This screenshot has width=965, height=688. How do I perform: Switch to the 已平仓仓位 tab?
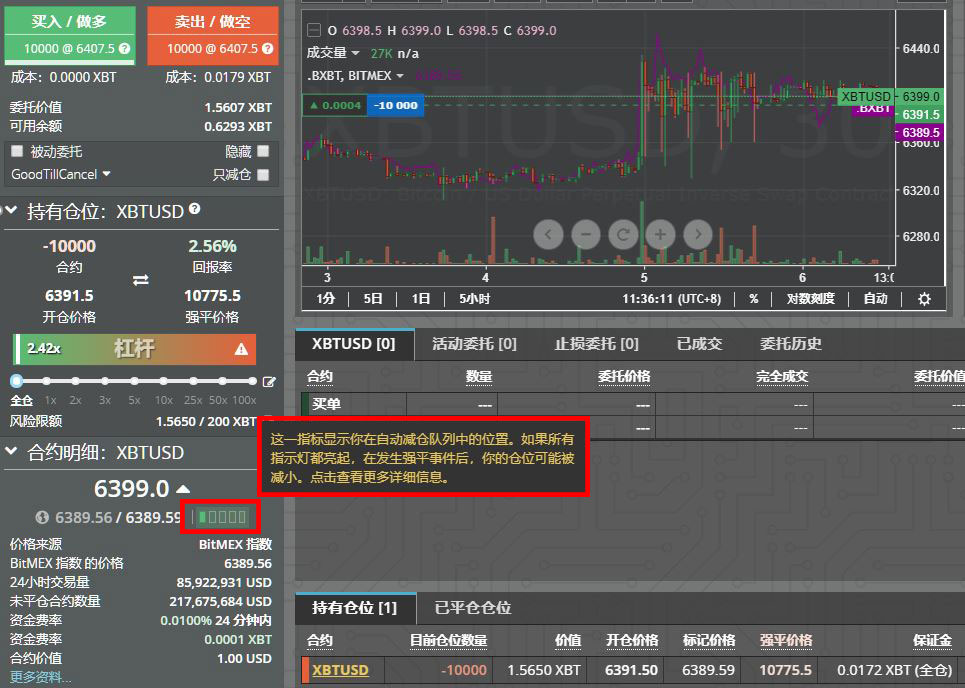coord(473,608)
